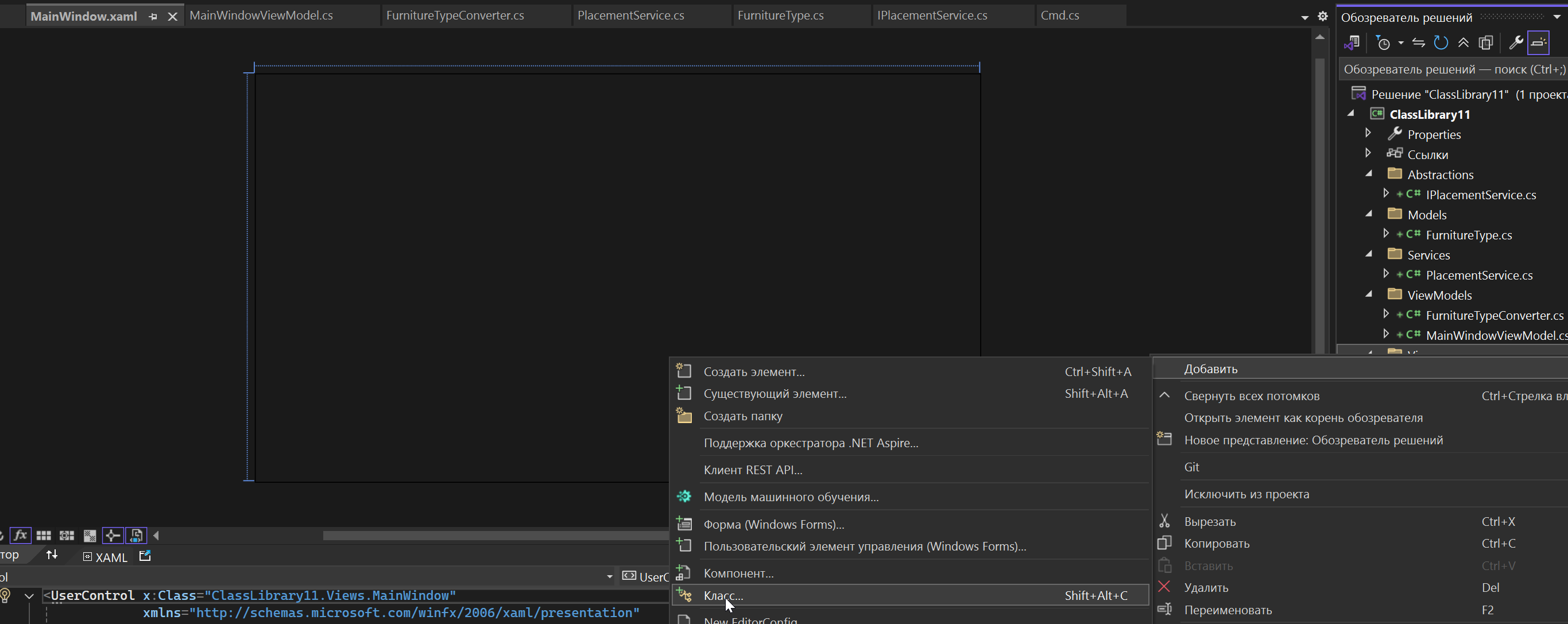1568x624 pixels.
Task: Open tab settings gear icon
Action: click(1323, 17)
